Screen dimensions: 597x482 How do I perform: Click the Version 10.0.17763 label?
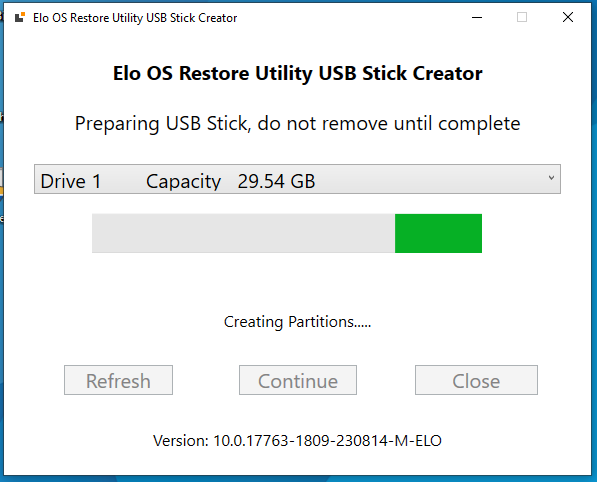[x=297, y=441]
